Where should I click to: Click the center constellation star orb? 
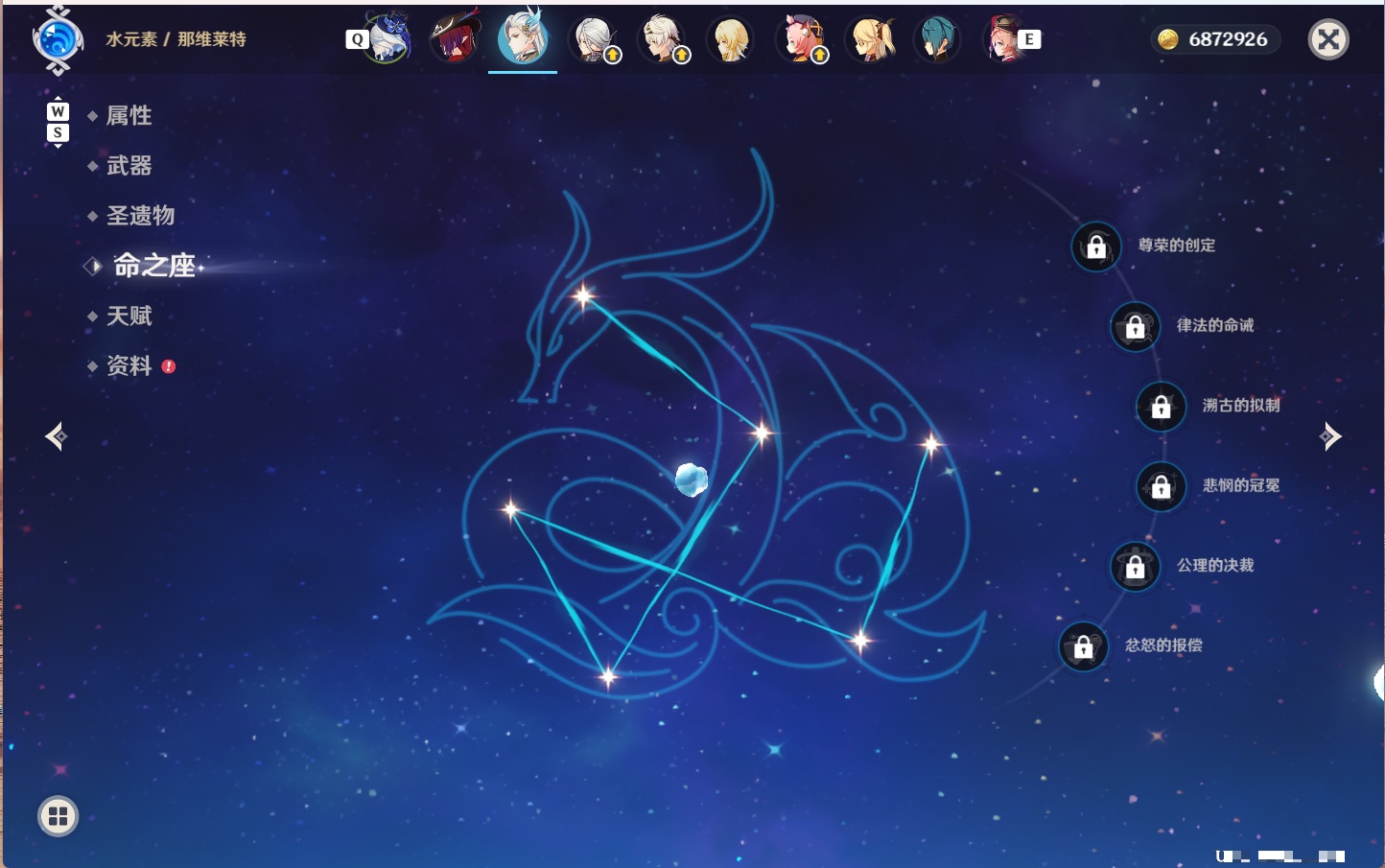click(x=691, y=479)
